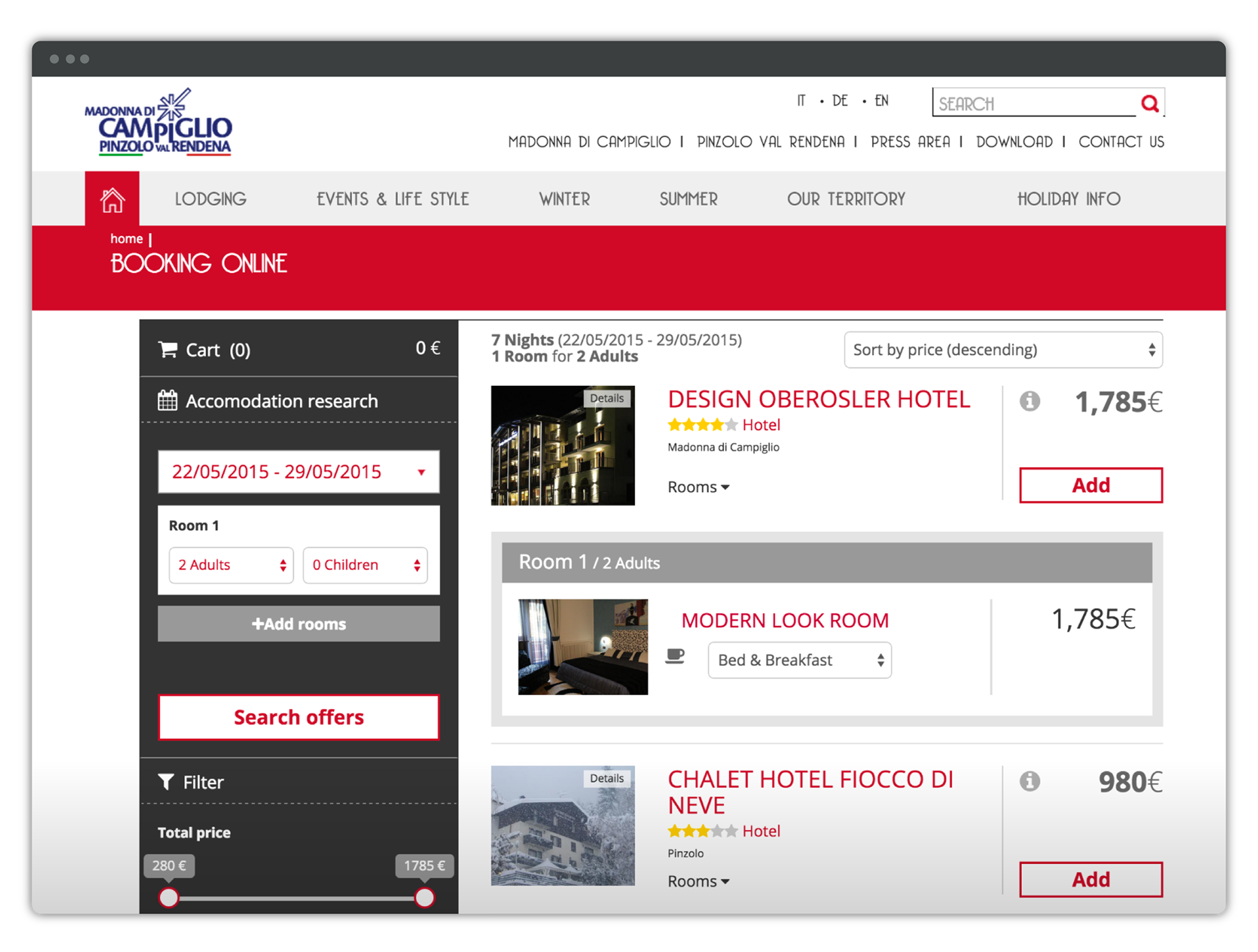
Task: Click the star rating of Design Oberosler Hotel
Action: (702, 425)
